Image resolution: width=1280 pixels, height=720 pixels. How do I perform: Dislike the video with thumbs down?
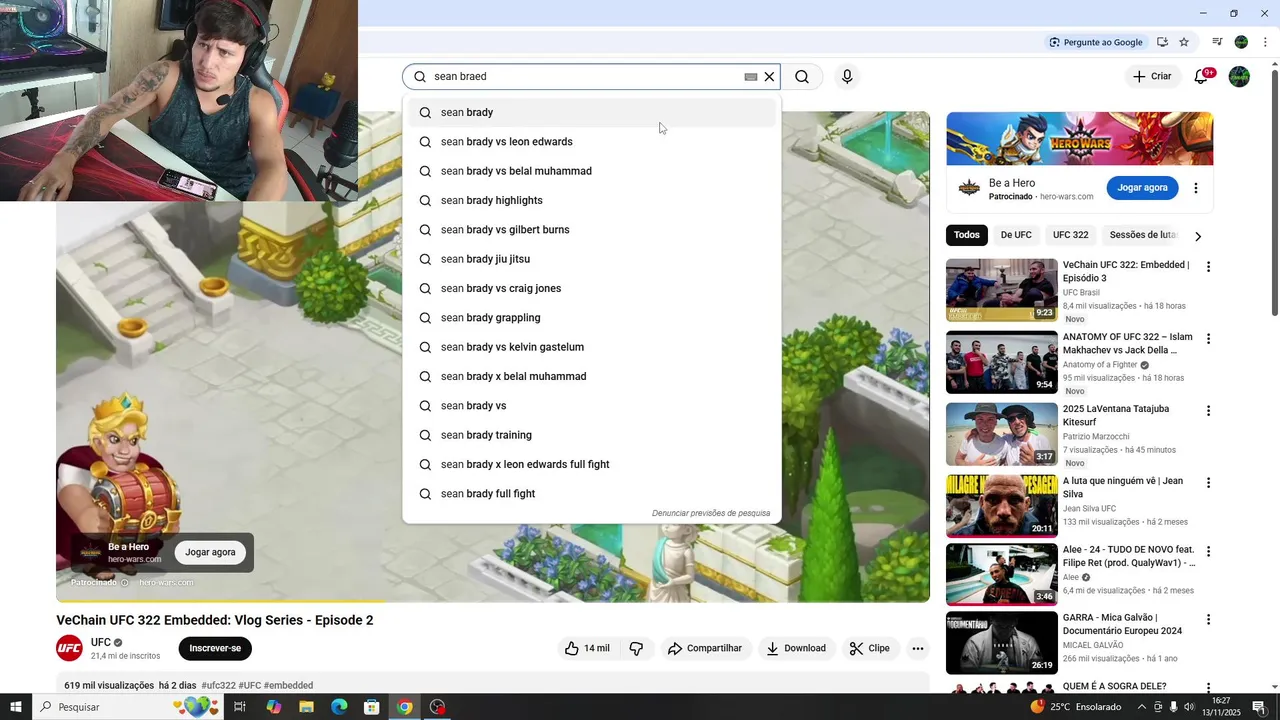[x=636, y=648]
